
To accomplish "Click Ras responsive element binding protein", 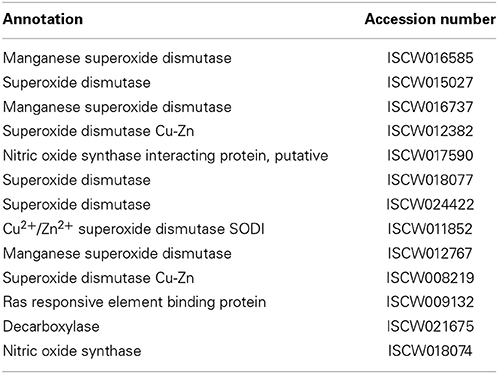I will pyautogui.click(x=134, y=302).
